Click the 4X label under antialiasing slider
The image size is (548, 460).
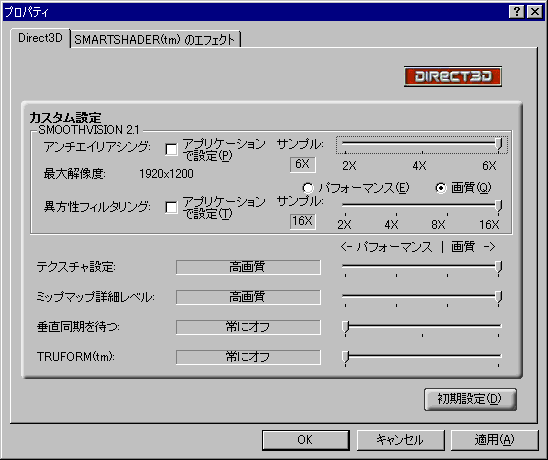point(419,166)
